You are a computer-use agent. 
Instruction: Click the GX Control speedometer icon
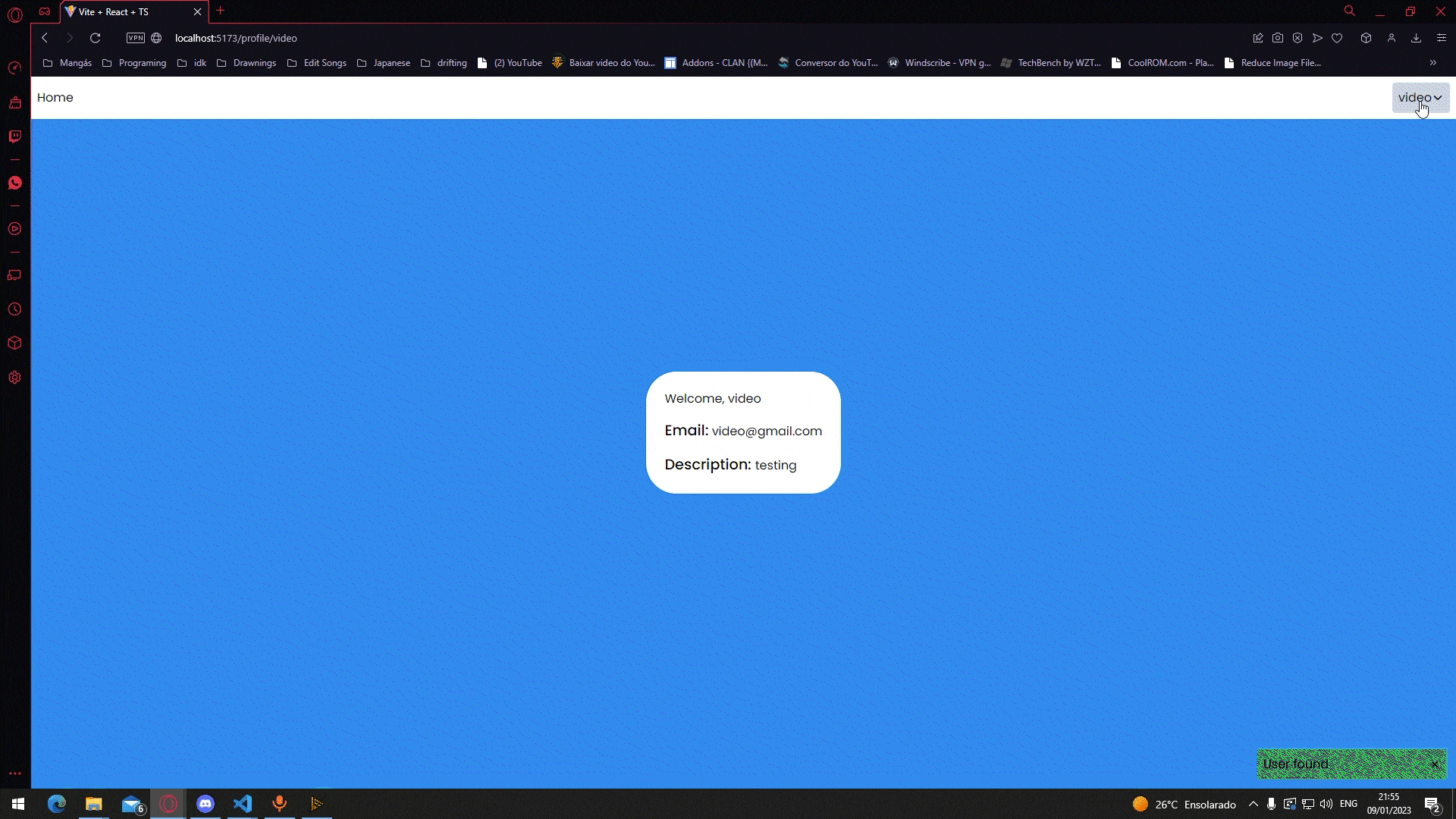tap(14, 68)
